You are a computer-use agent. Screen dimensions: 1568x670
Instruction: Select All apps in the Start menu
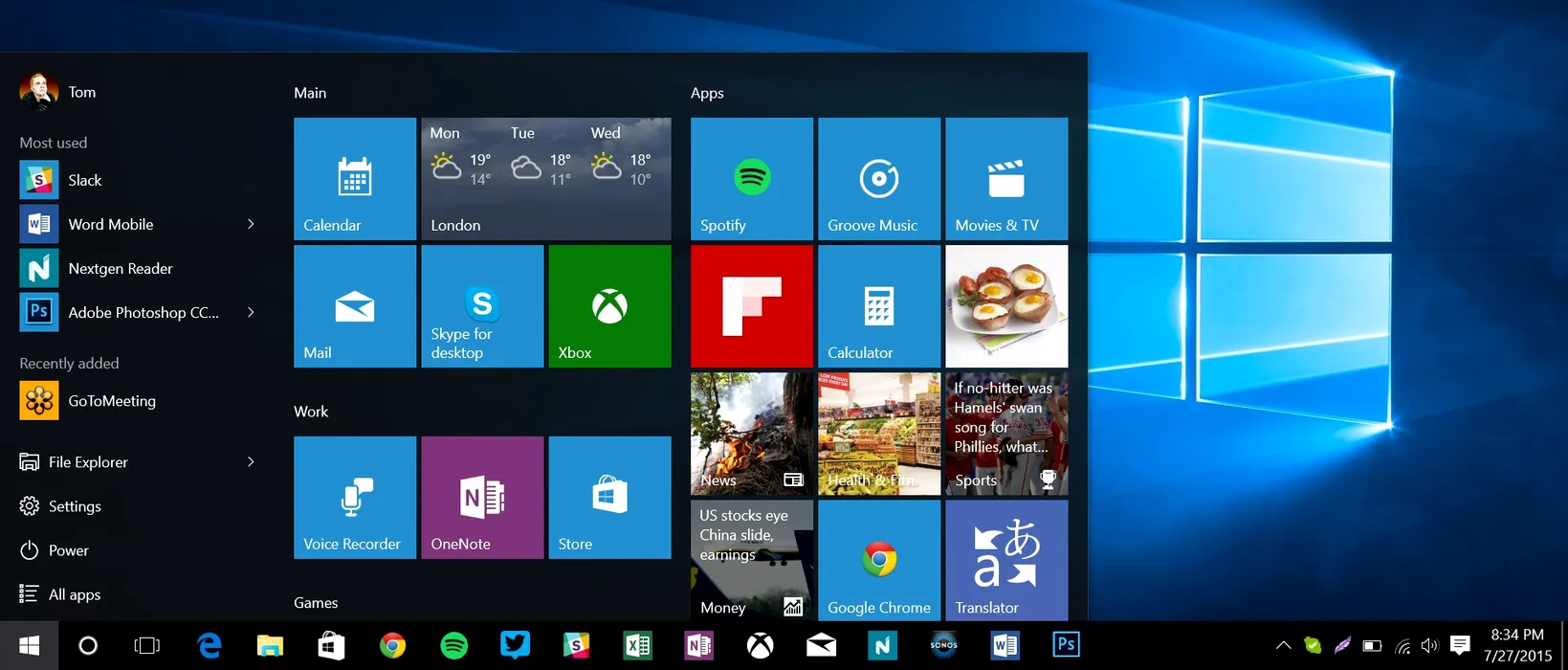[x=74, y=594]
